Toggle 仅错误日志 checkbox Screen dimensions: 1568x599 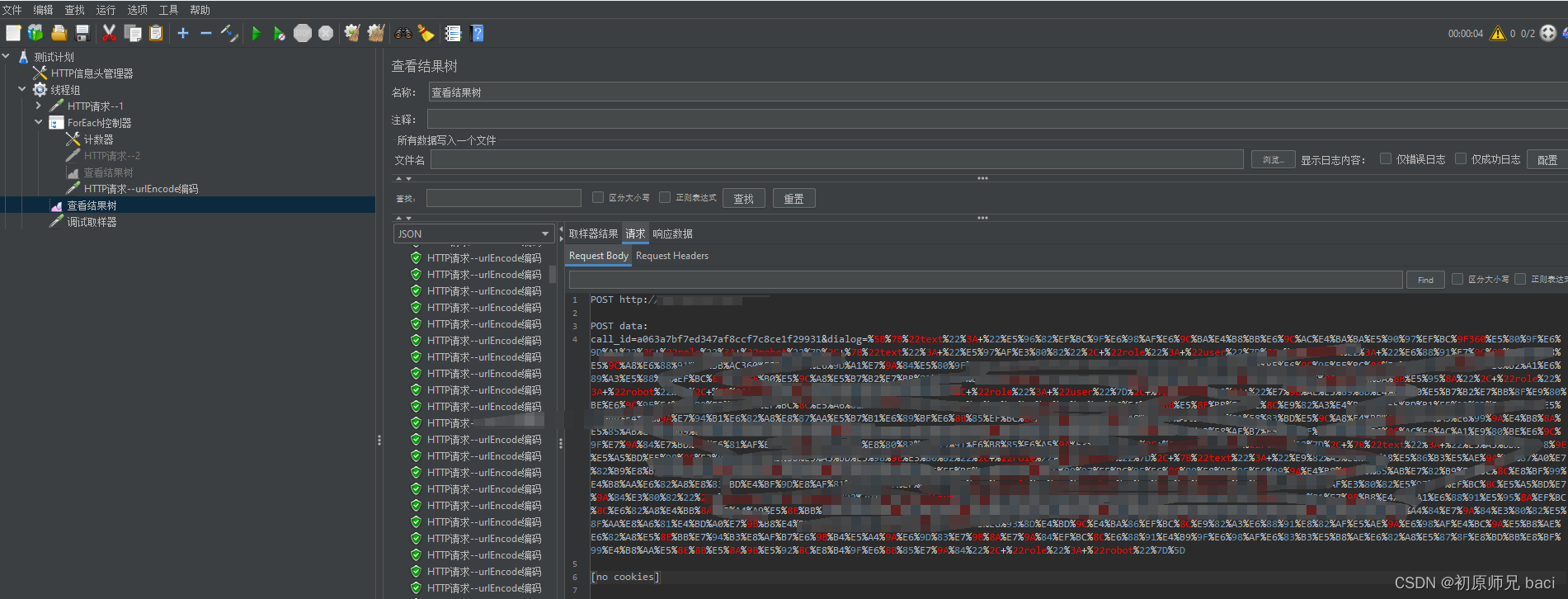click(1386, 158)
